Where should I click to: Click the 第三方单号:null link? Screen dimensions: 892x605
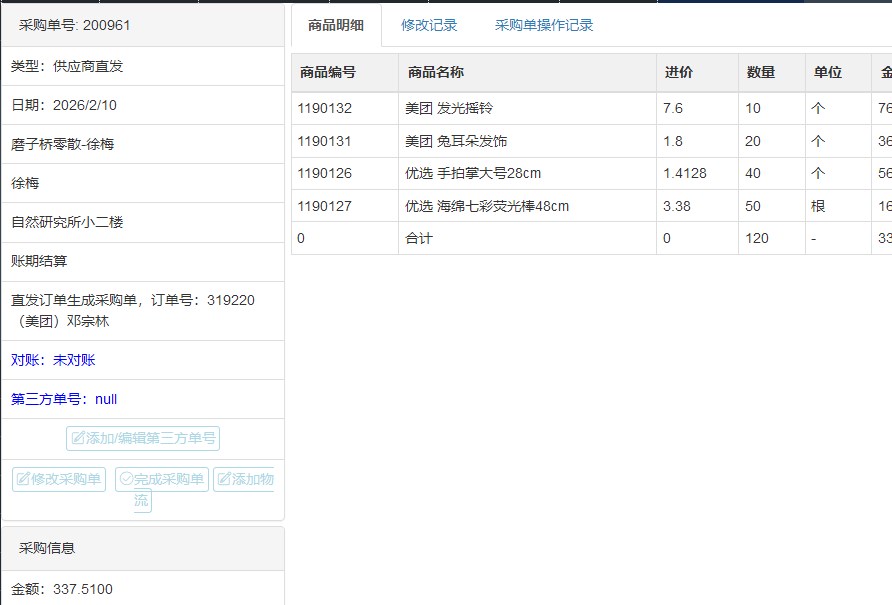click(x=64, y=399)
